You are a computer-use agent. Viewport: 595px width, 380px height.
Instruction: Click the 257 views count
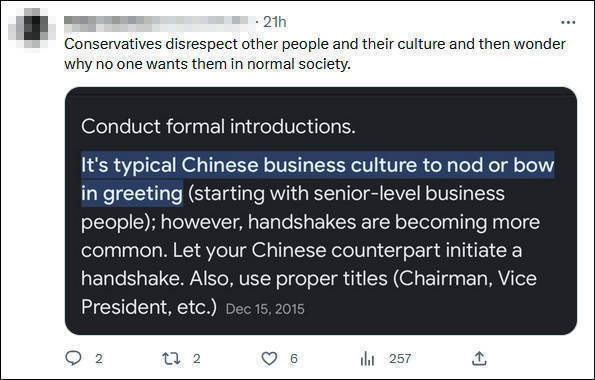400,359
